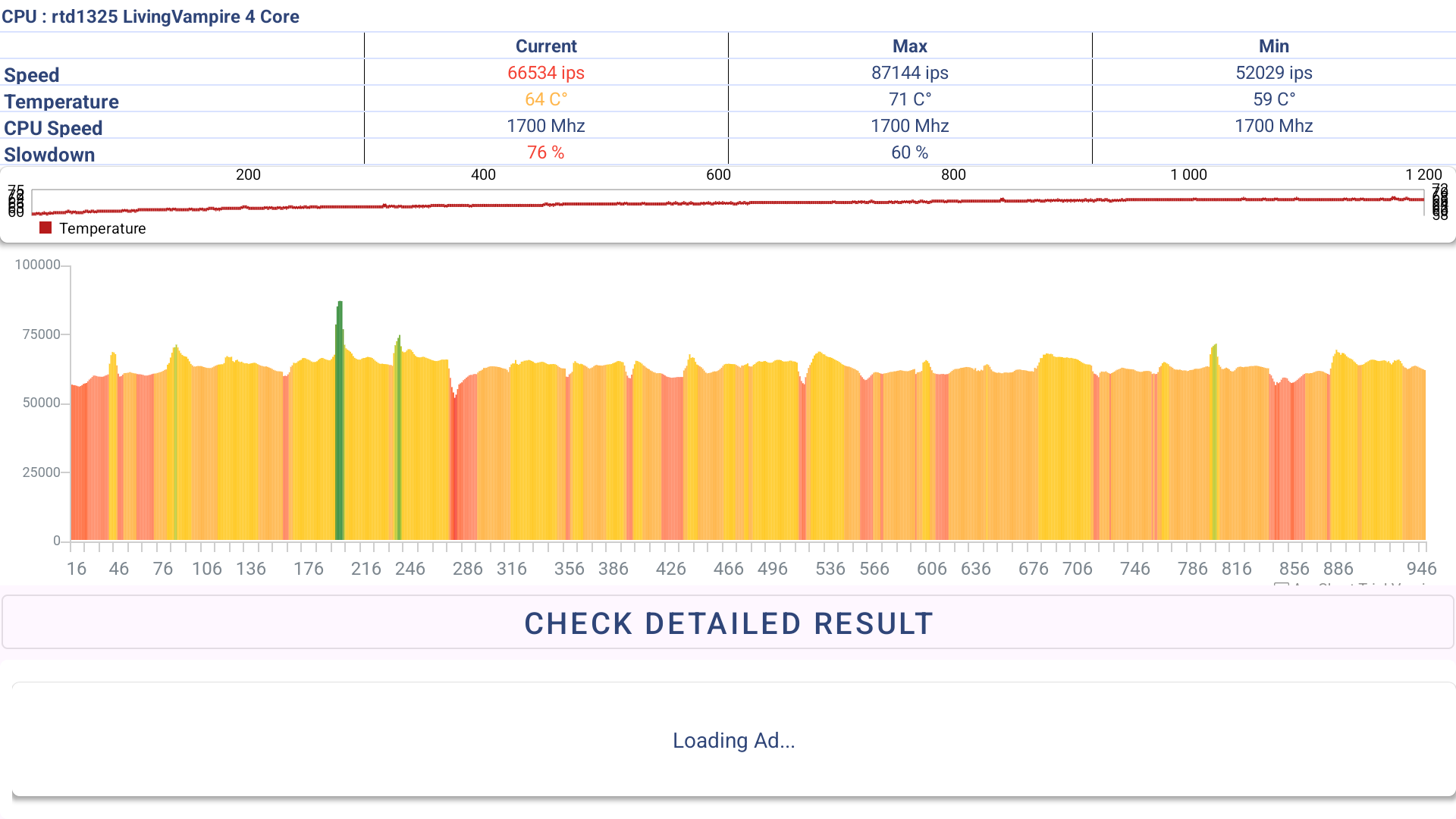Screen dimensions: 1456x819
Task: Click the Min column header
Action: pyautogui.click(x=1273, y=46)
